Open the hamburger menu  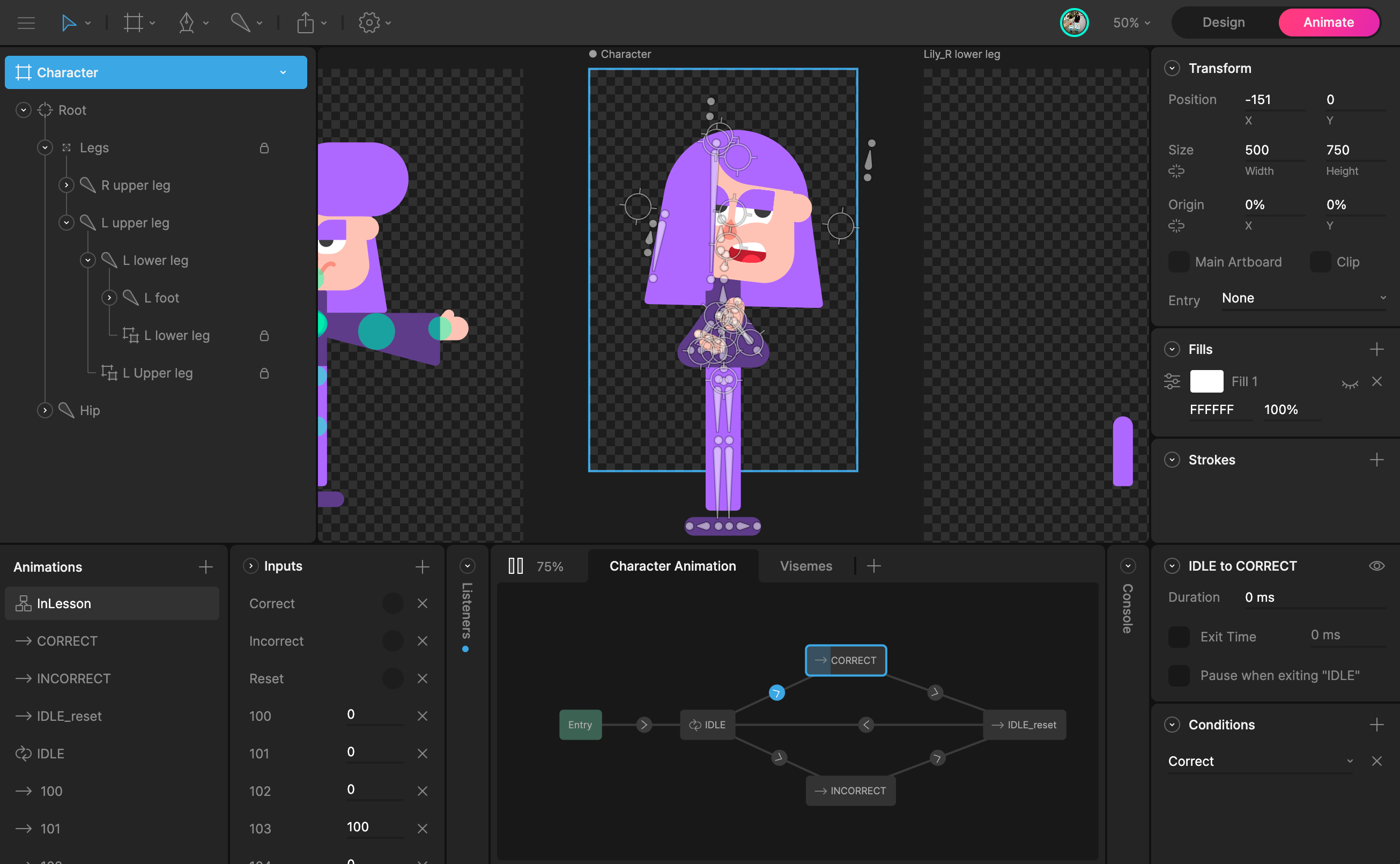[26, 23]
